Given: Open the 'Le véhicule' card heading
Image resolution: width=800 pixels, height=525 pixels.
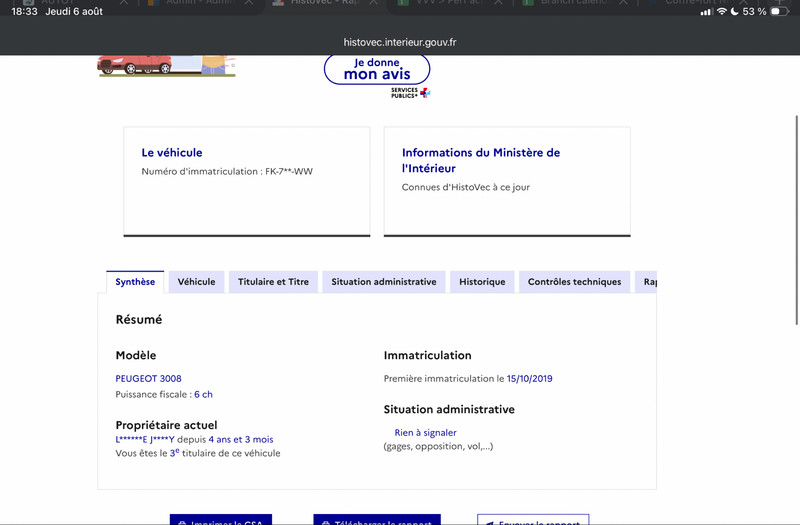Looking at the screenshot, I should pos(172,153).
